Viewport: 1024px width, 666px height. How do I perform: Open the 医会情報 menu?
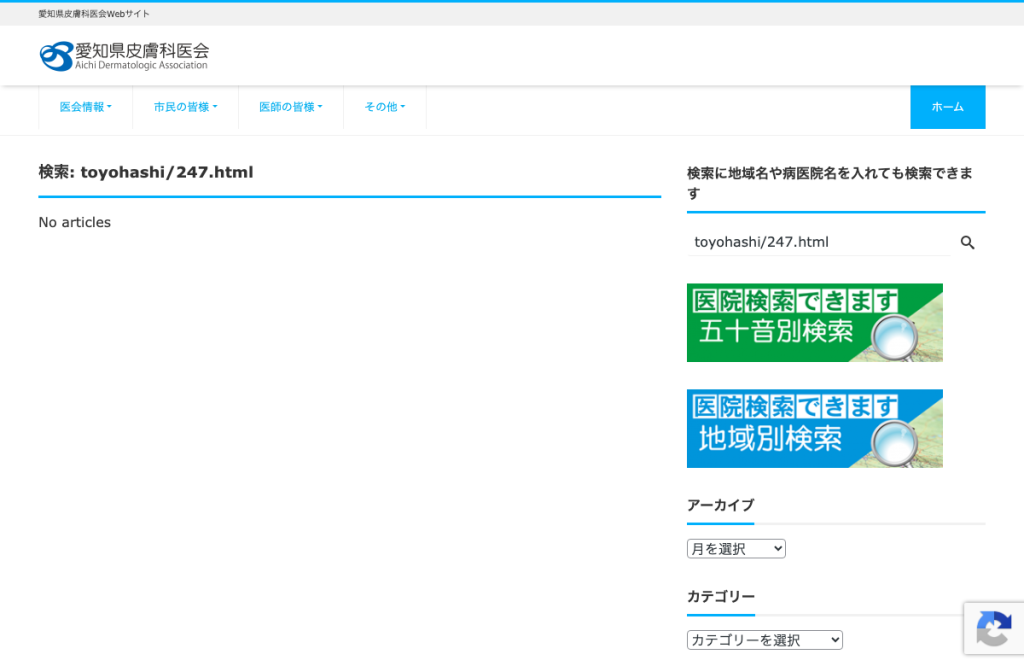coord(86,107)
